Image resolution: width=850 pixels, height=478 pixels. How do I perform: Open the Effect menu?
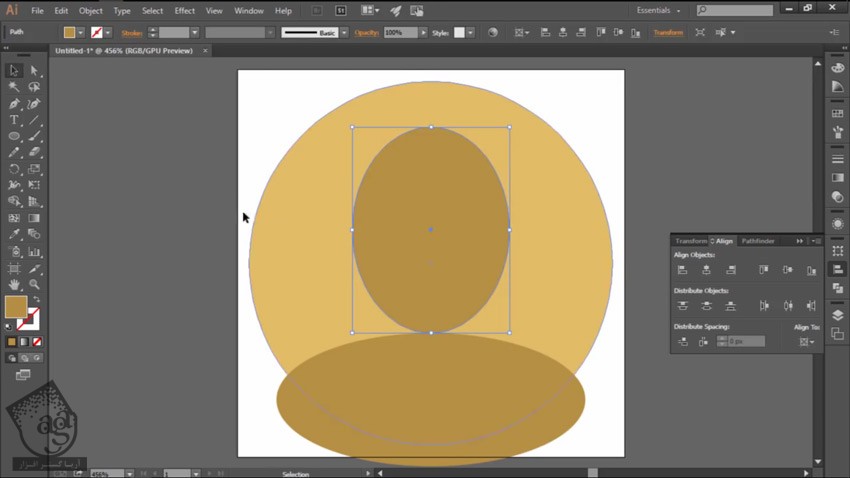coord(184,10)
